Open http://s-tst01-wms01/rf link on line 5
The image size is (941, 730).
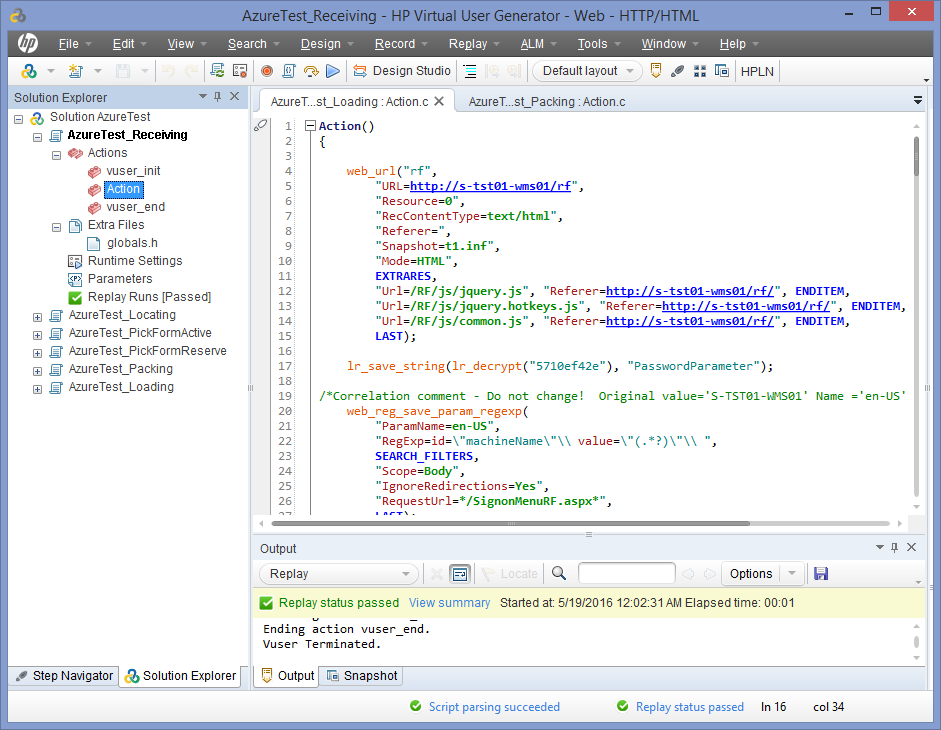pos(490,186)
